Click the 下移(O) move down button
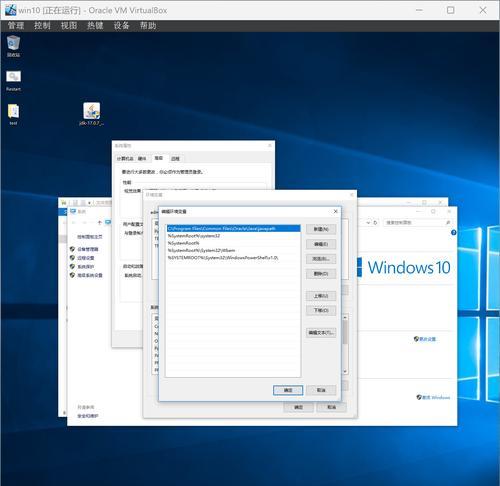The height and width of the screenshot is (486, 500). [321, 311]
